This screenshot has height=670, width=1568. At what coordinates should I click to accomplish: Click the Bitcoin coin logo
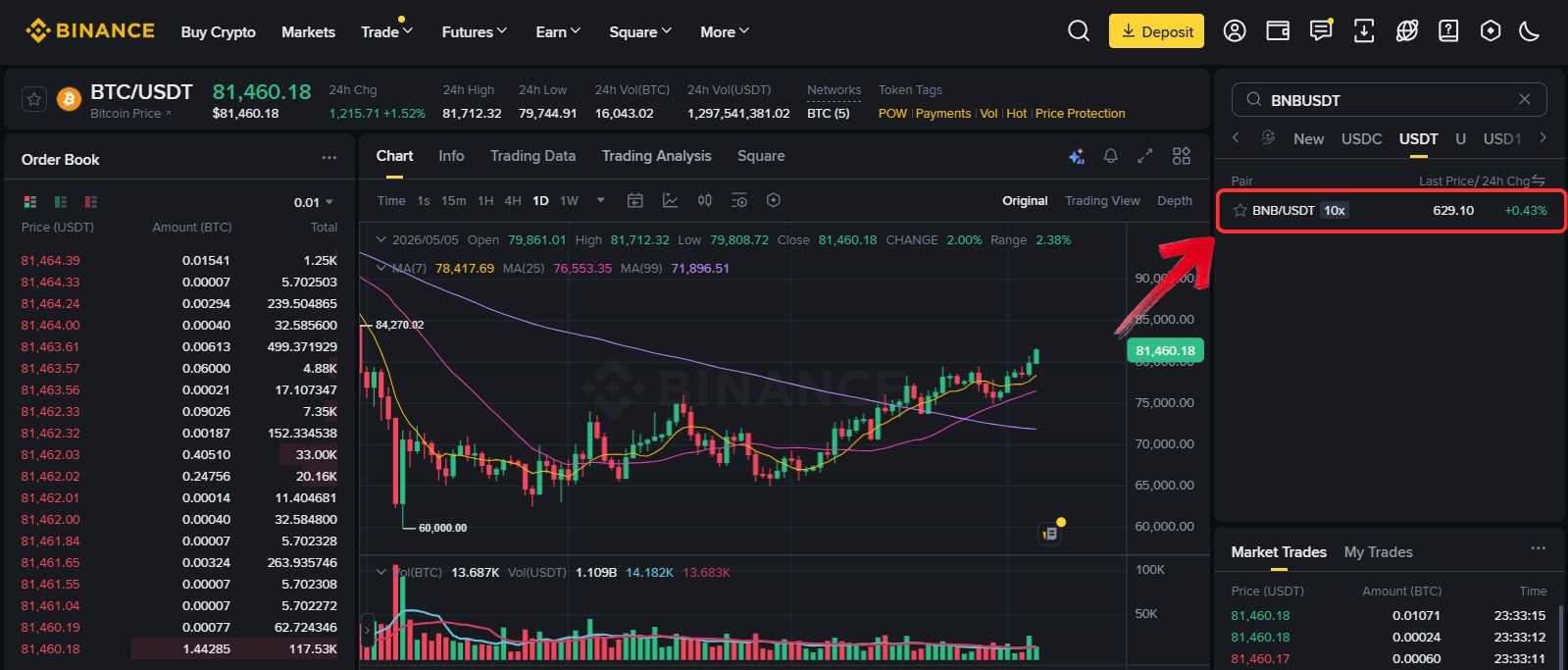[69, 99]
